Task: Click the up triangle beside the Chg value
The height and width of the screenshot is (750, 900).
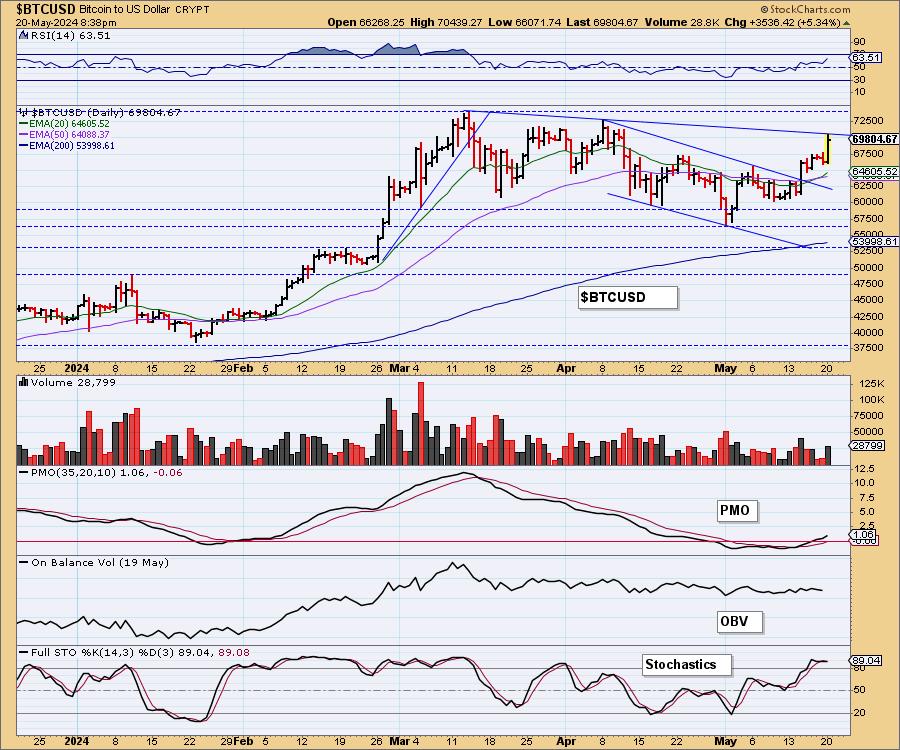Action: (846, 23)
